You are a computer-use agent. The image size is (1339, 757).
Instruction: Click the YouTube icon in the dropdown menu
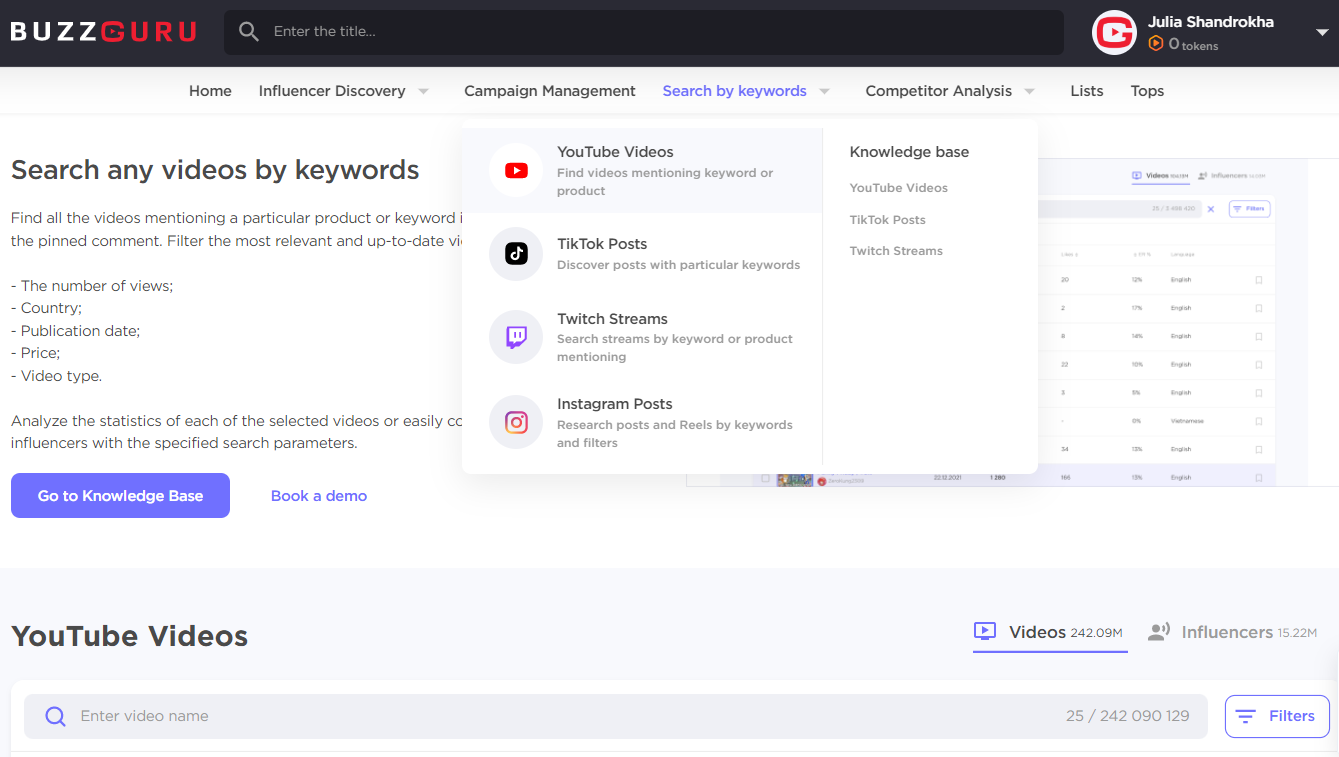coord(516,171)
